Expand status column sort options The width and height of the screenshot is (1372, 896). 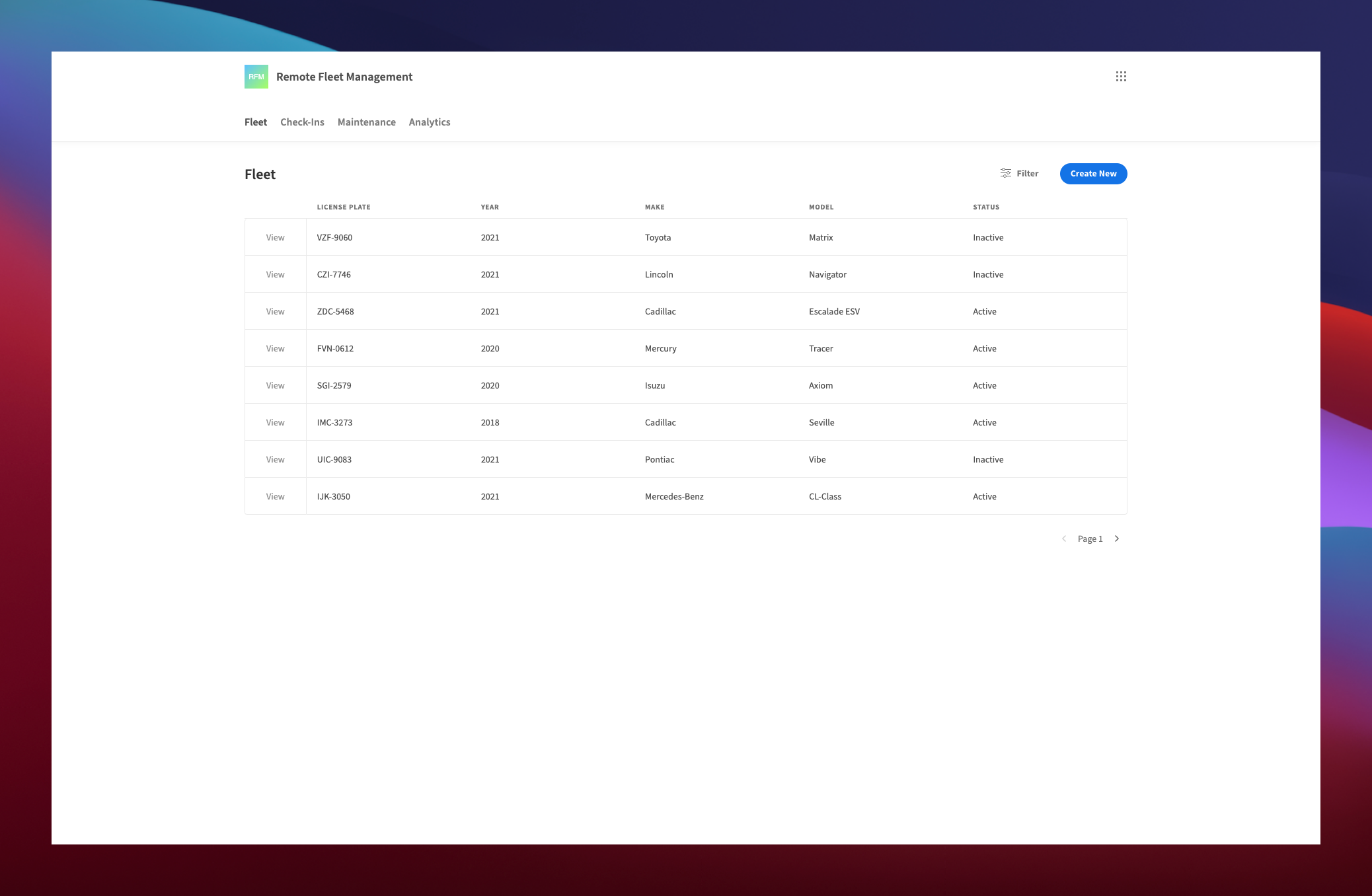986,207
